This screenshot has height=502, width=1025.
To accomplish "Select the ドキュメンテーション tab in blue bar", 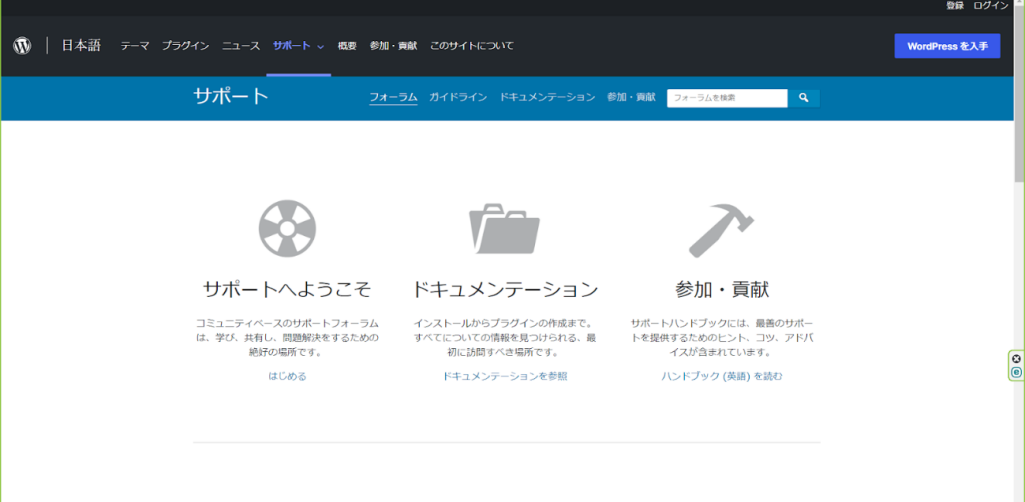I will (547, 97).
